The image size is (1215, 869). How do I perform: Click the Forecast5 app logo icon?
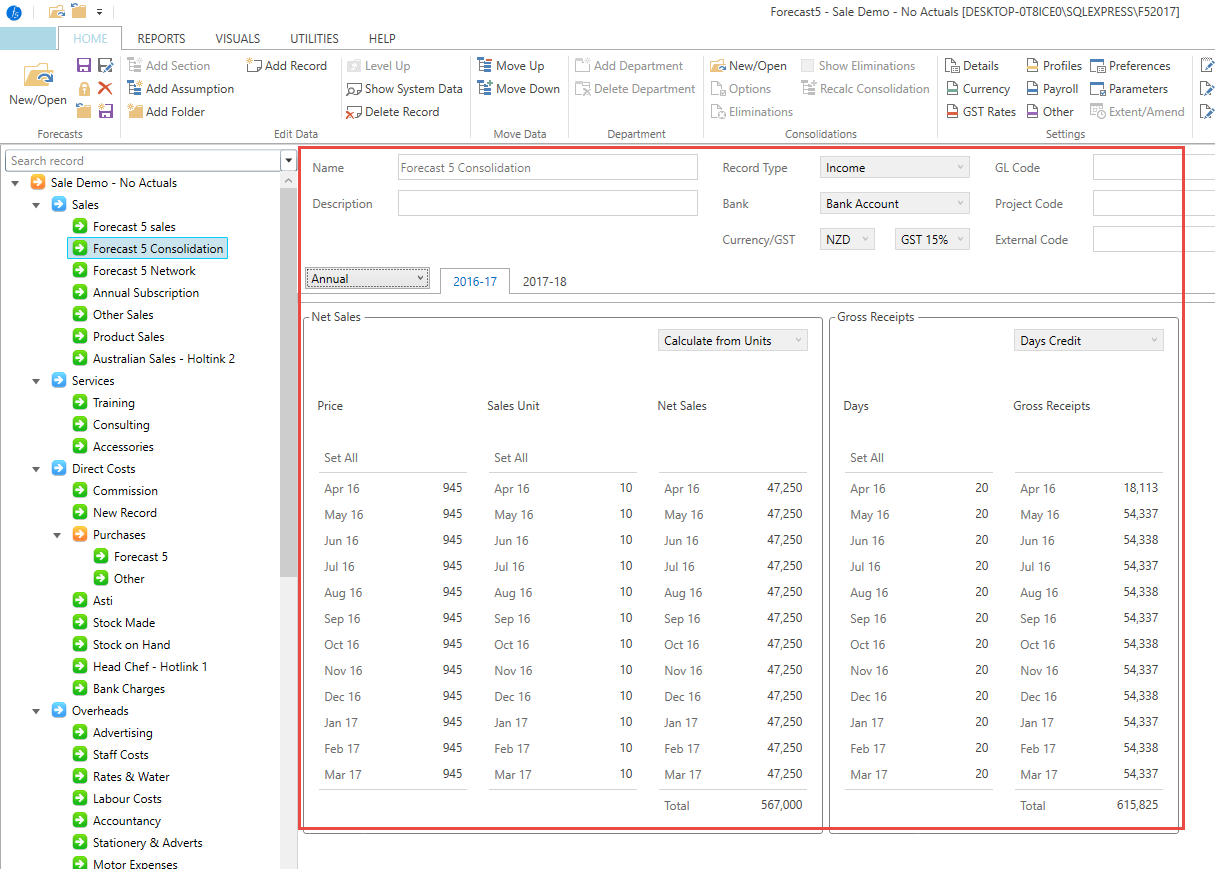pyautogui.click(x=14, y=12)
